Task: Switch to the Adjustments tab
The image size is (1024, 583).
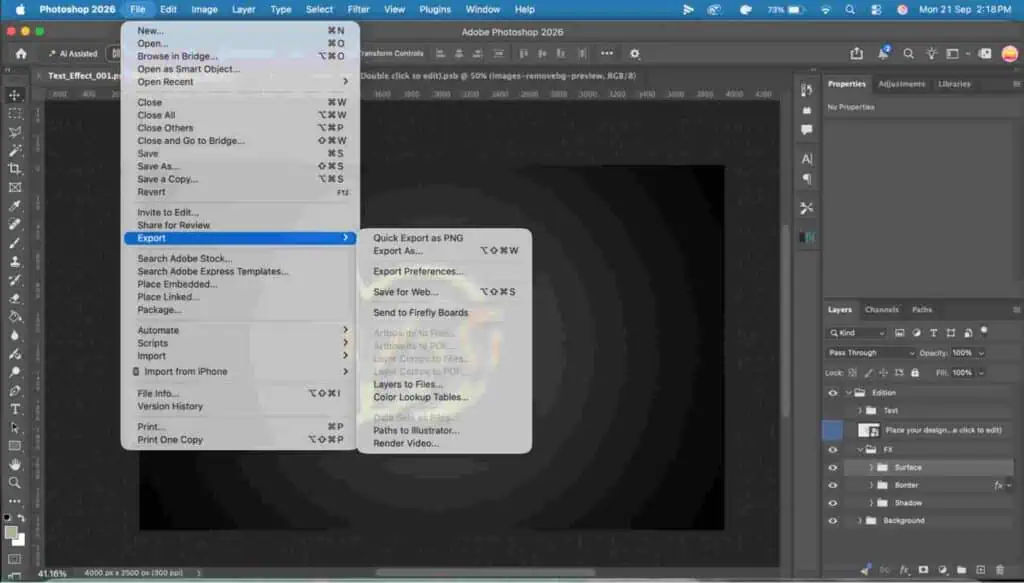Action: click(901, 84)
